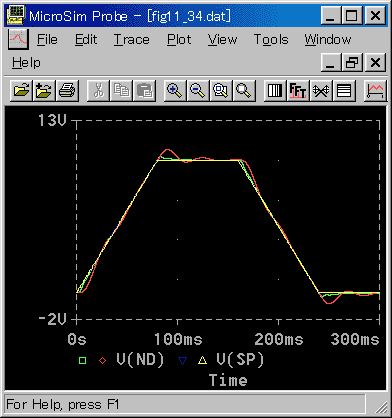Click the 0s X-axis label

click(77, 339)
